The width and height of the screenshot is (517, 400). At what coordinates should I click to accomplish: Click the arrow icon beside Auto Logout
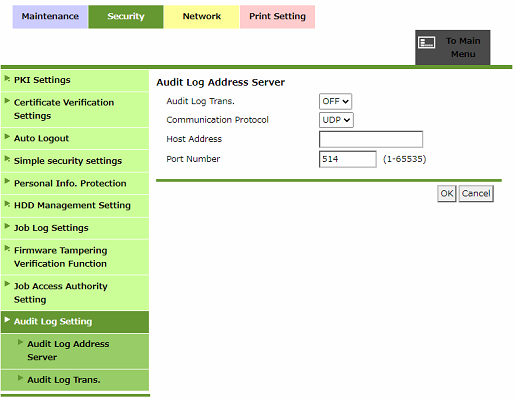[x=7, y=137]
